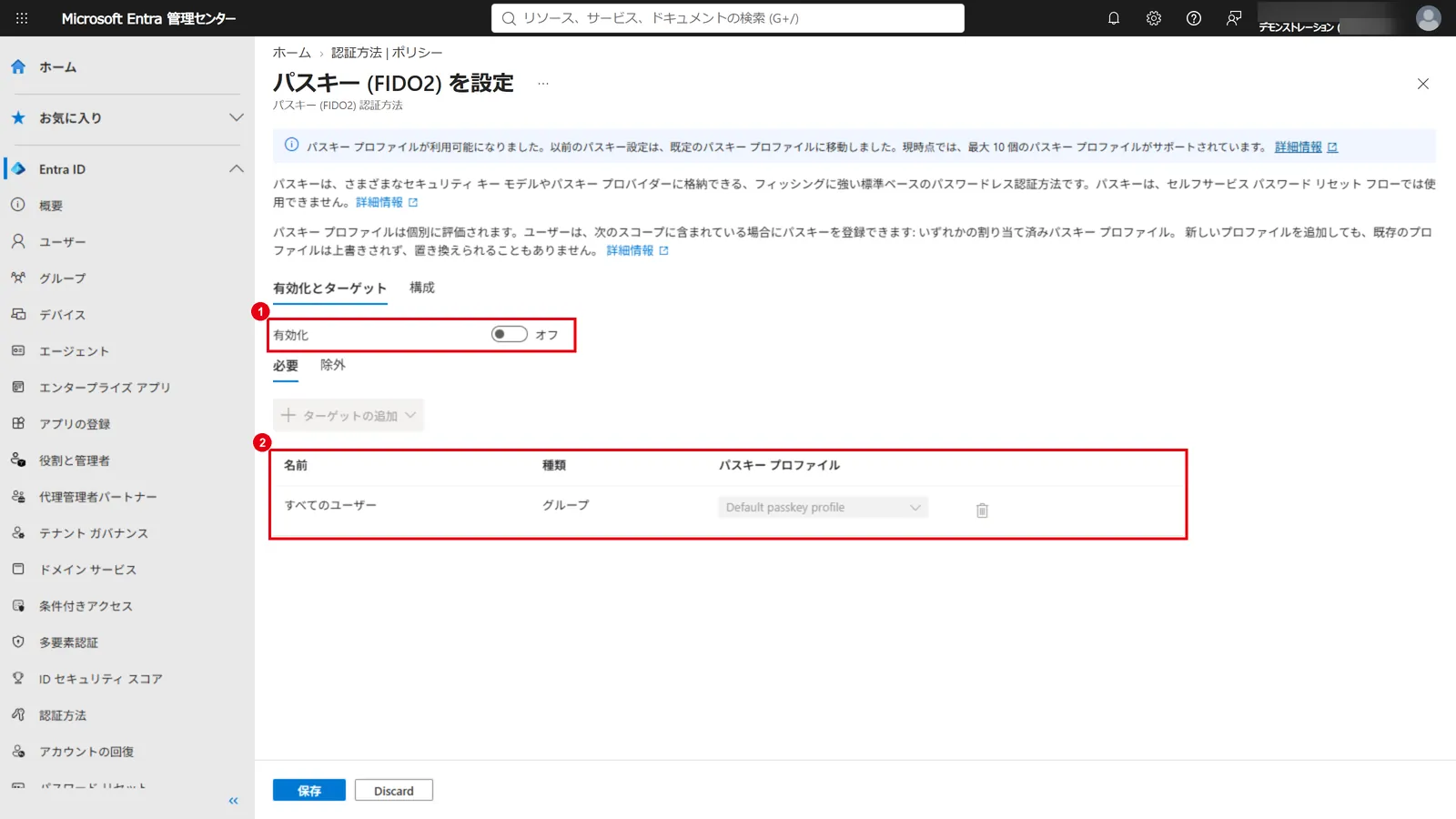This screenshot has height=819, width=1456.
Task: Click the ID セキュリティ スコア trophy icon
Action: [x=18, y=678]
